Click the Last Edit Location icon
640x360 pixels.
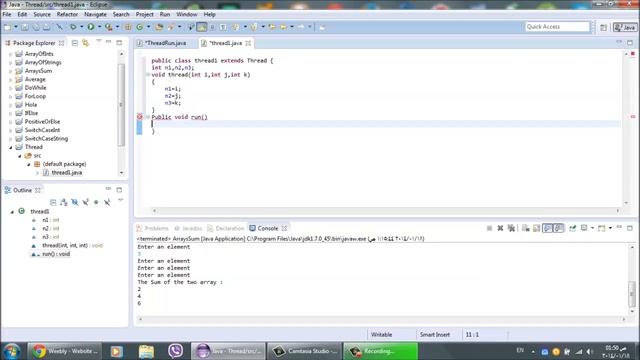click(272, 27)
